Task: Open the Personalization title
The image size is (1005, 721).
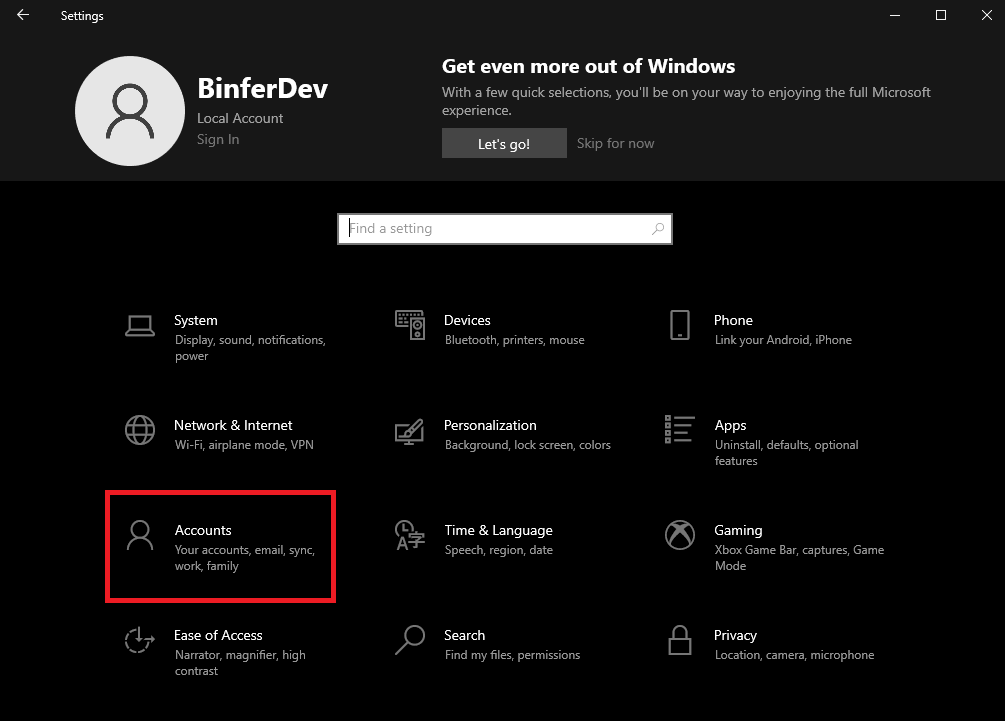Action: [490, 426]
